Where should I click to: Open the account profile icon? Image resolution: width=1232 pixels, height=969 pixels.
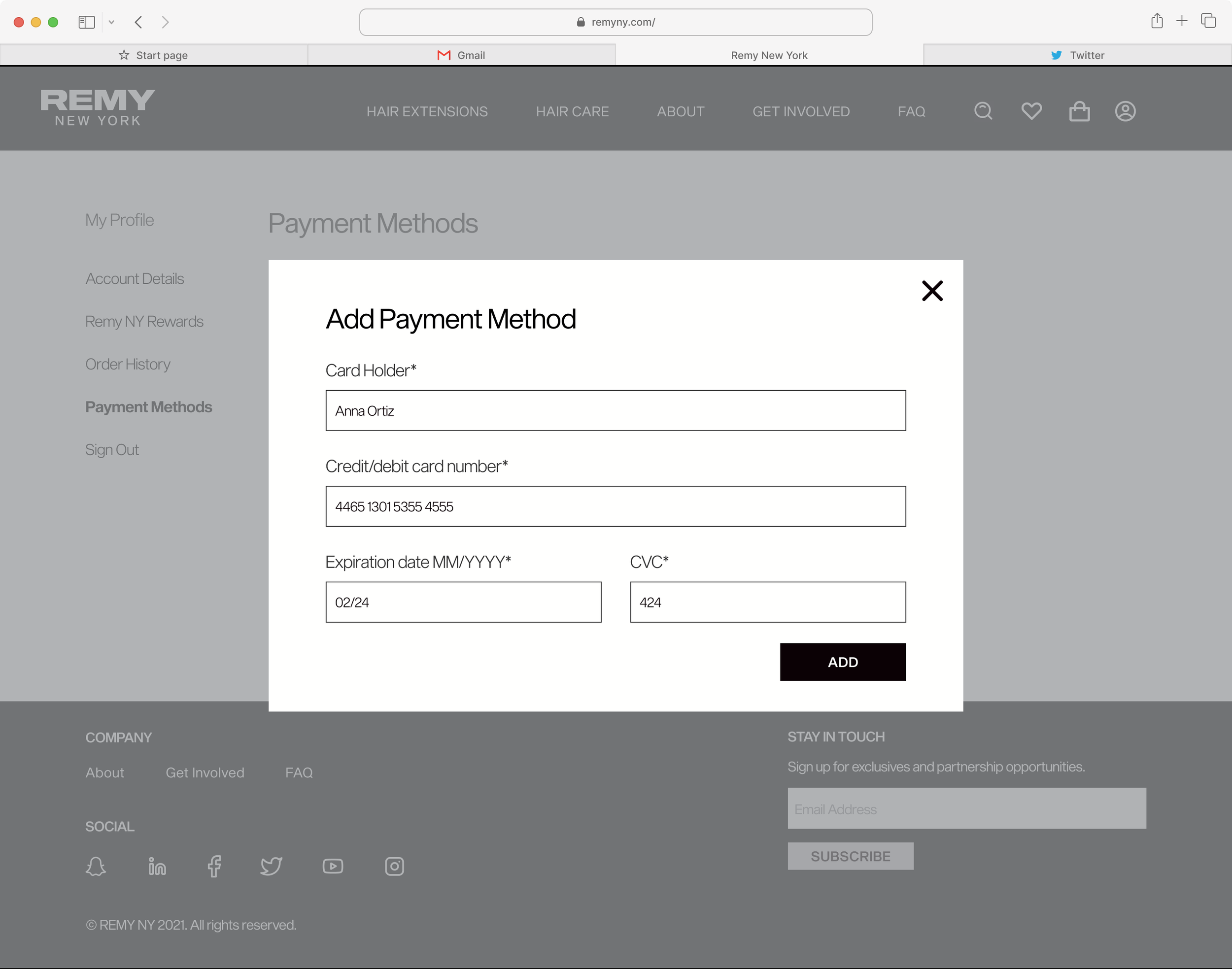[1126, 111]
